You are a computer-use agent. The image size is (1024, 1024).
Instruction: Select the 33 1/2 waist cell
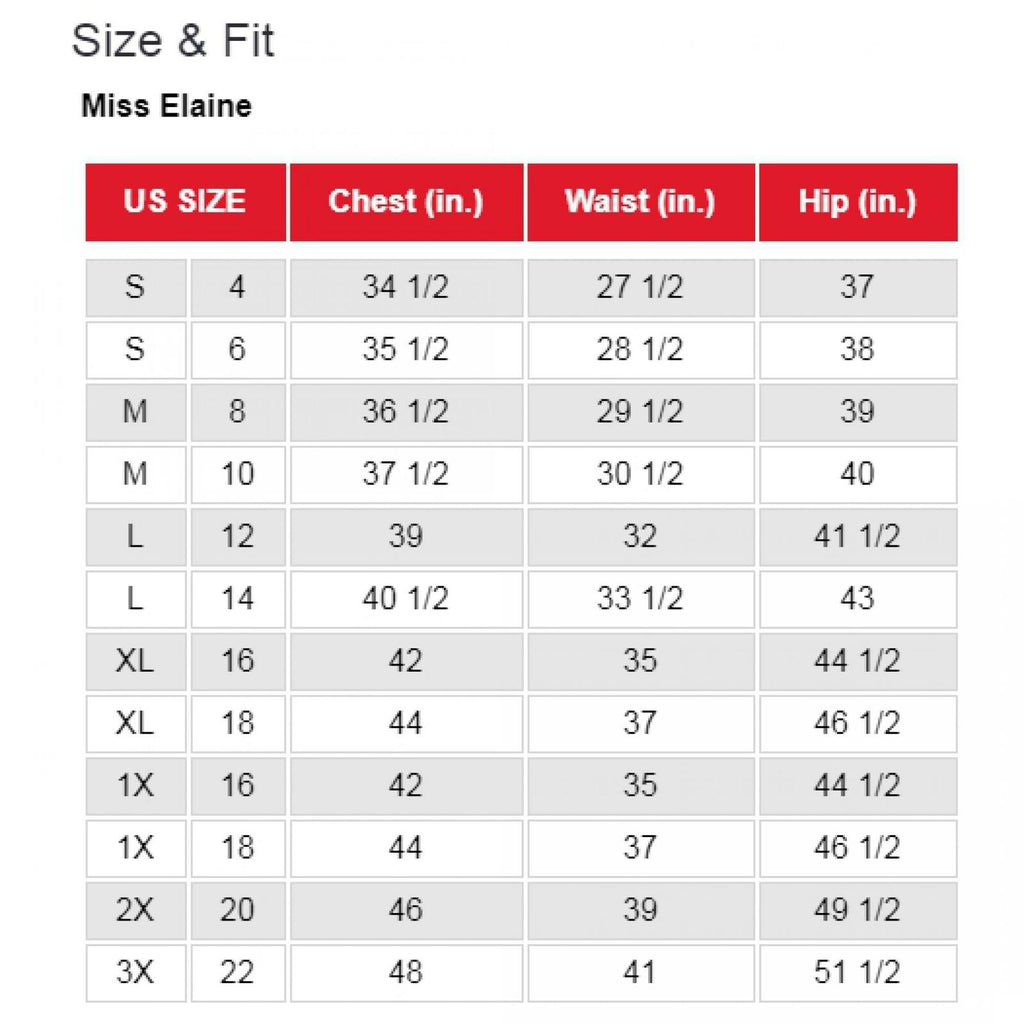click(640, 599)
